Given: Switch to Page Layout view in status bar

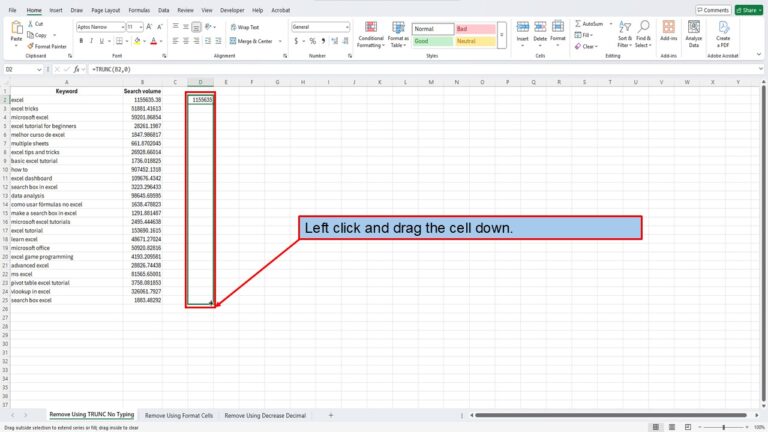Looking at the screenshot, I should 672,427.
